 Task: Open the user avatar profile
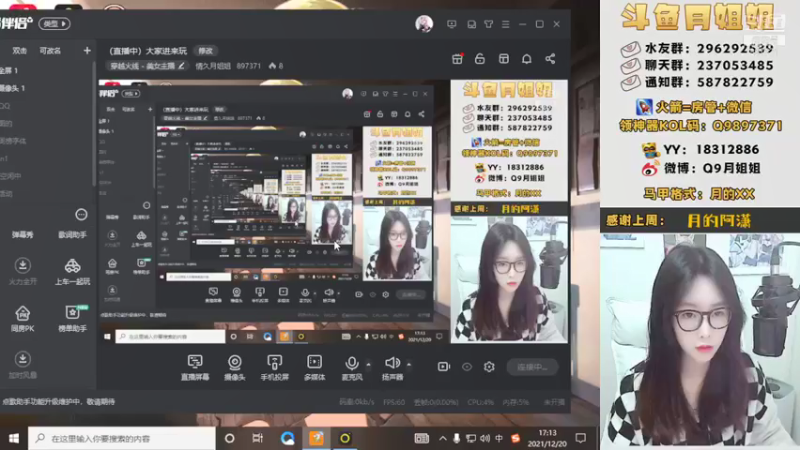423,23
